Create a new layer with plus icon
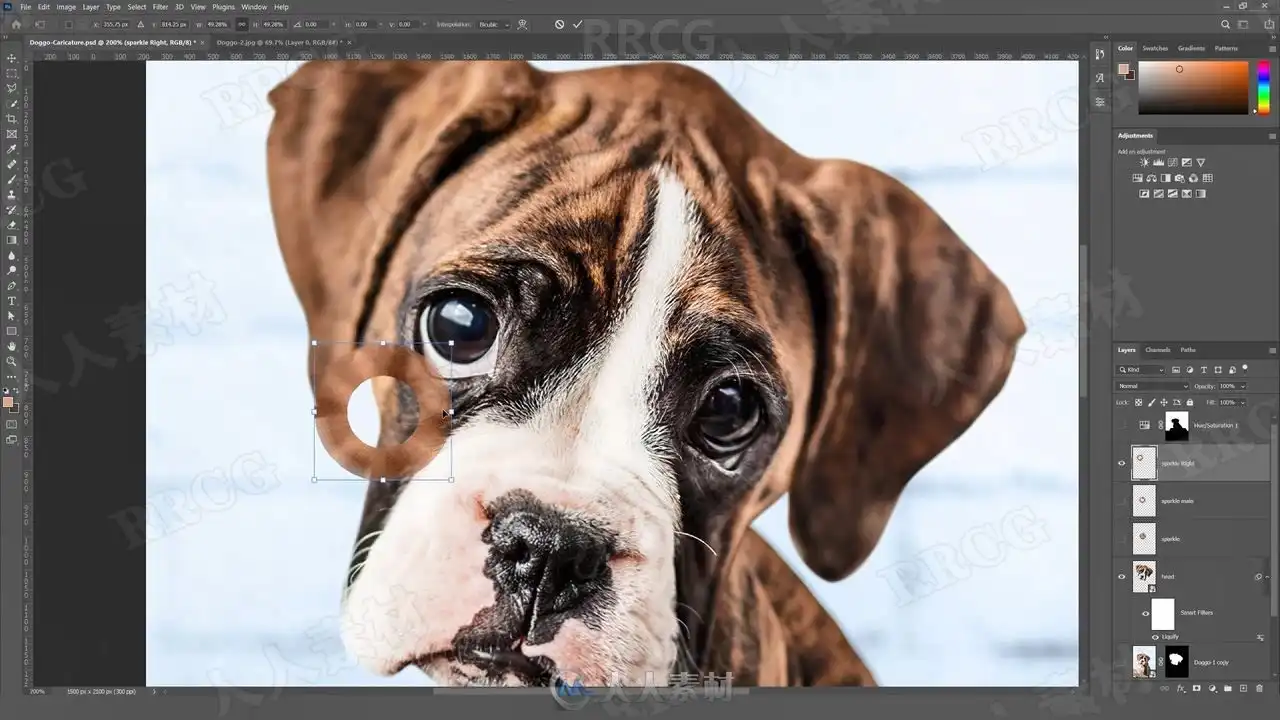This screenshot has width=1280, height=720. pyautogui.click(x=1243, y=688)
